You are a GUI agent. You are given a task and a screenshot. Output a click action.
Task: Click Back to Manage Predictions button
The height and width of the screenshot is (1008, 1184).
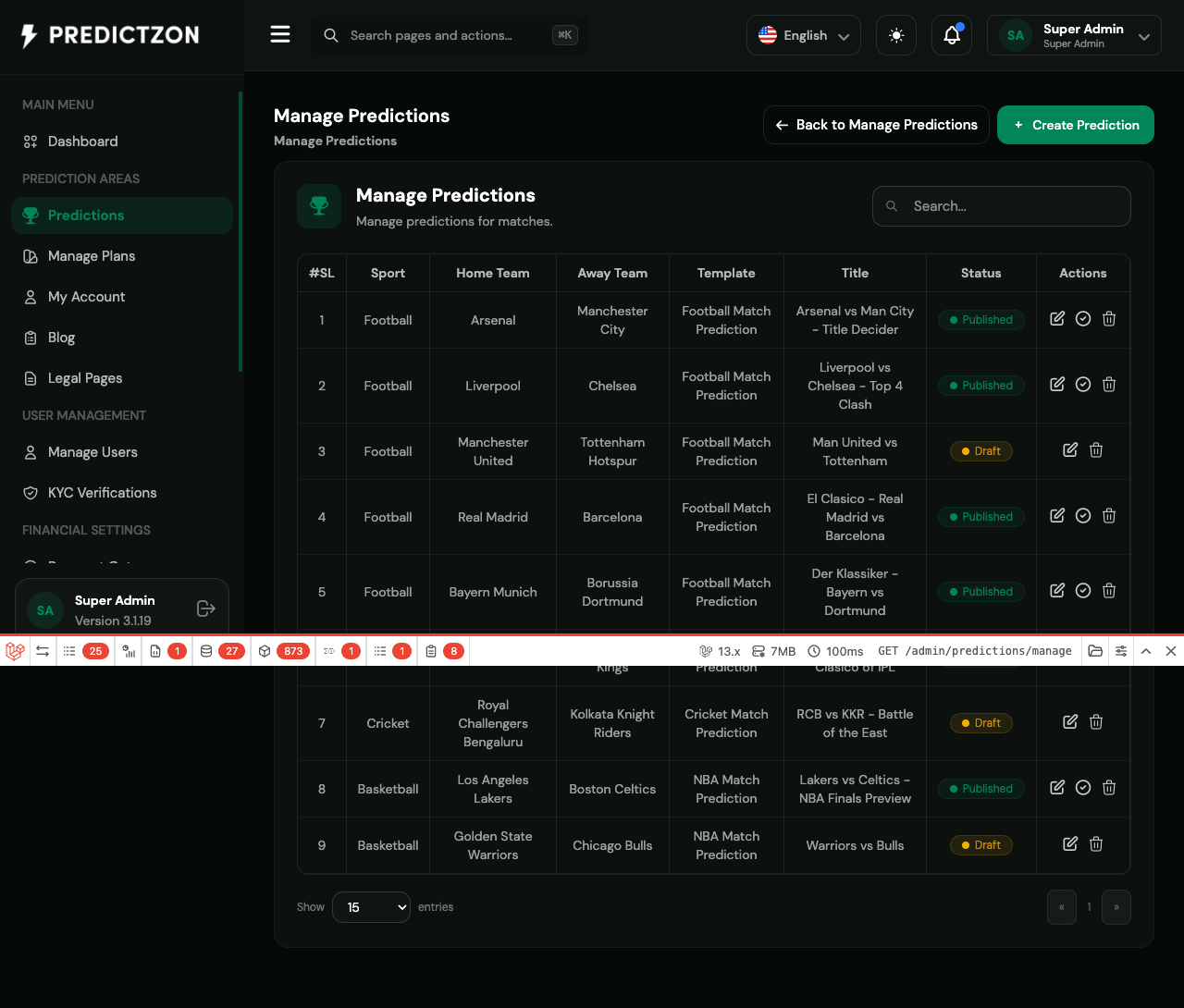click(x=876, y=125)
